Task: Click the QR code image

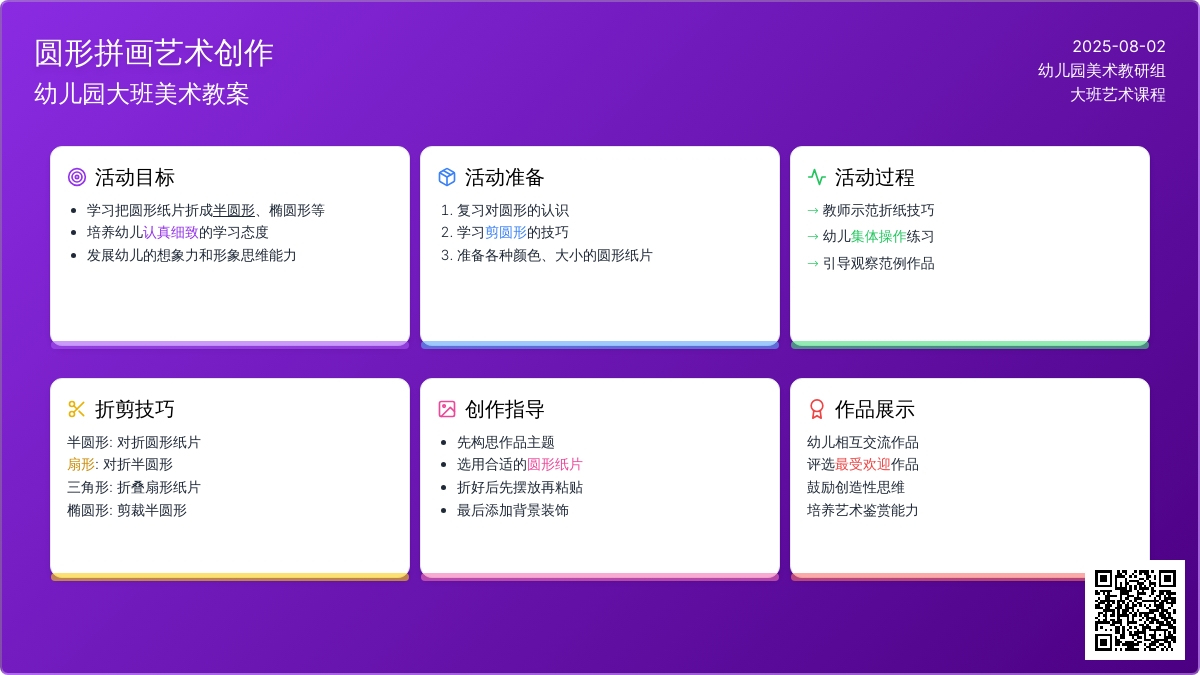Action: (x=1135, y=610)
